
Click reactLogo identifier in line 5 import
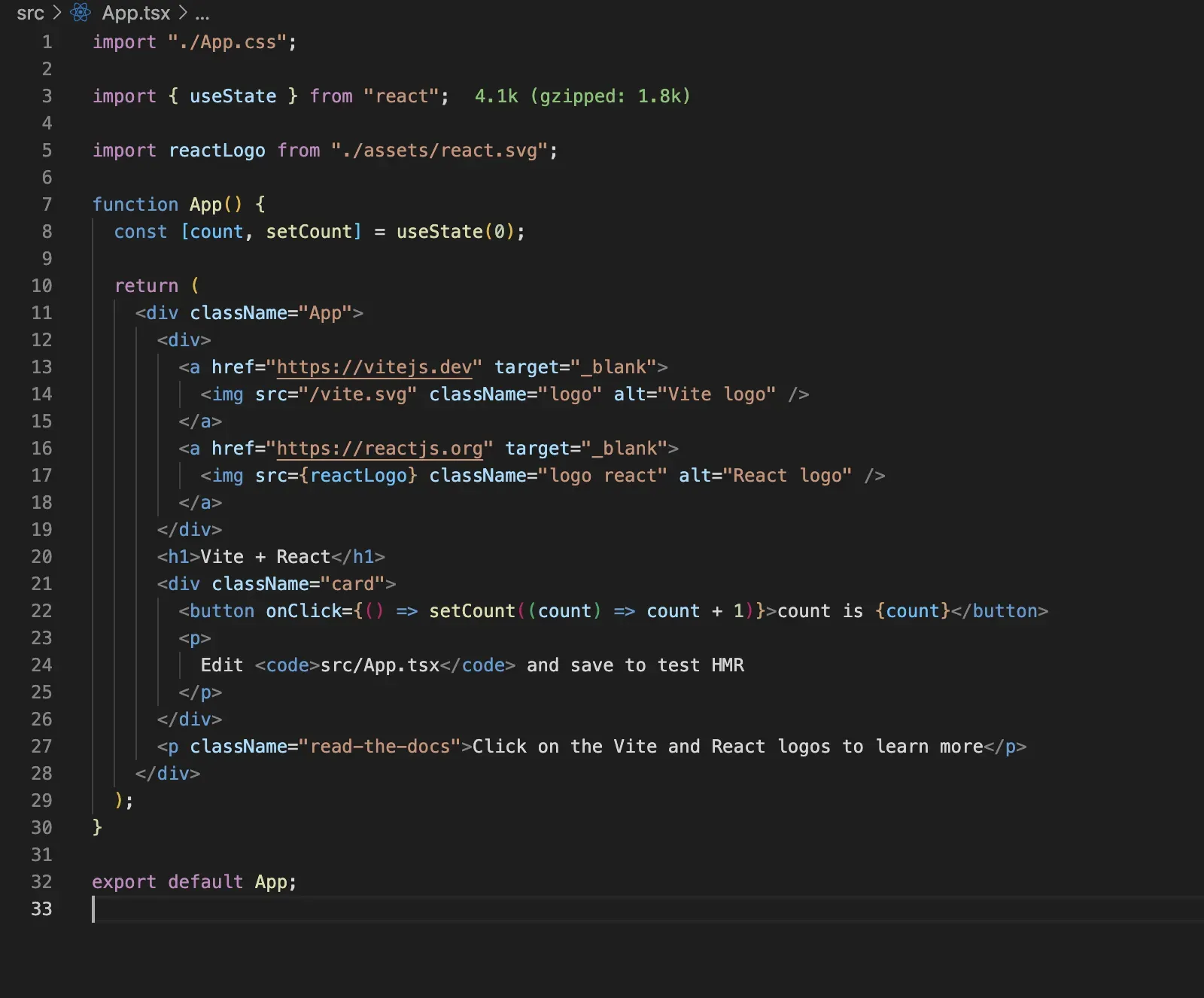(x=217, y=151)
